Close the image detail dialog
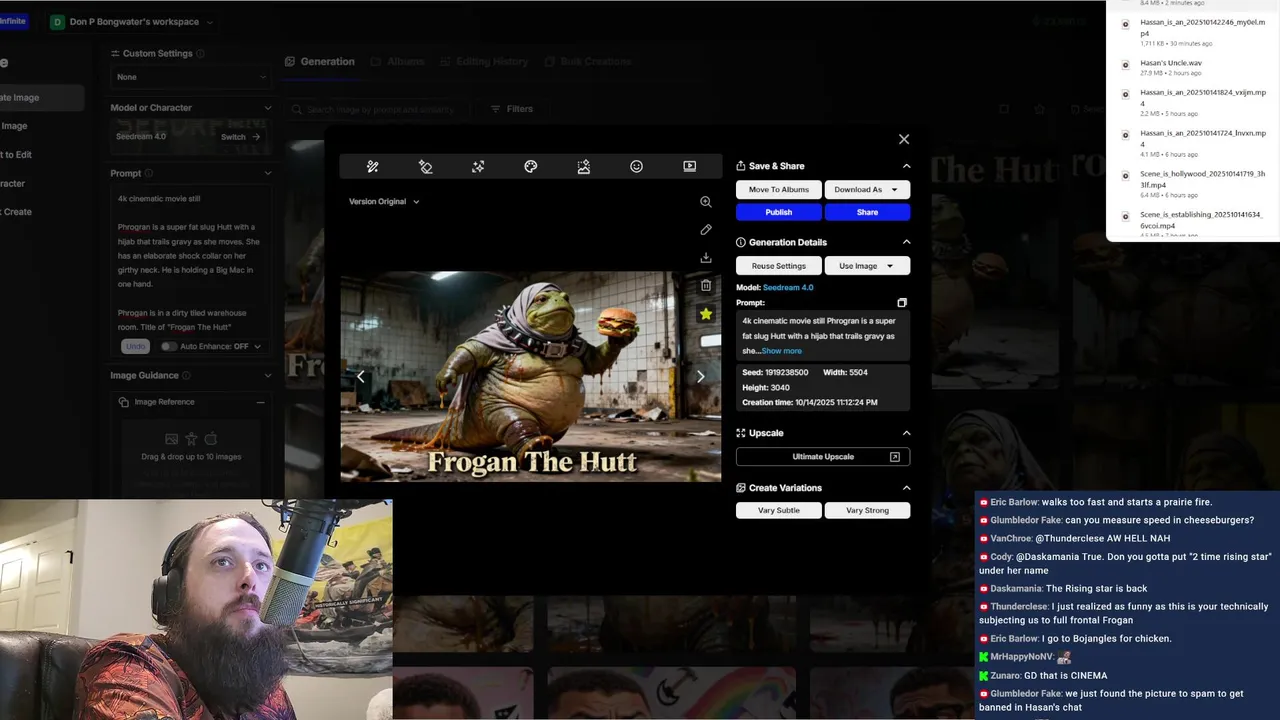 904,139
